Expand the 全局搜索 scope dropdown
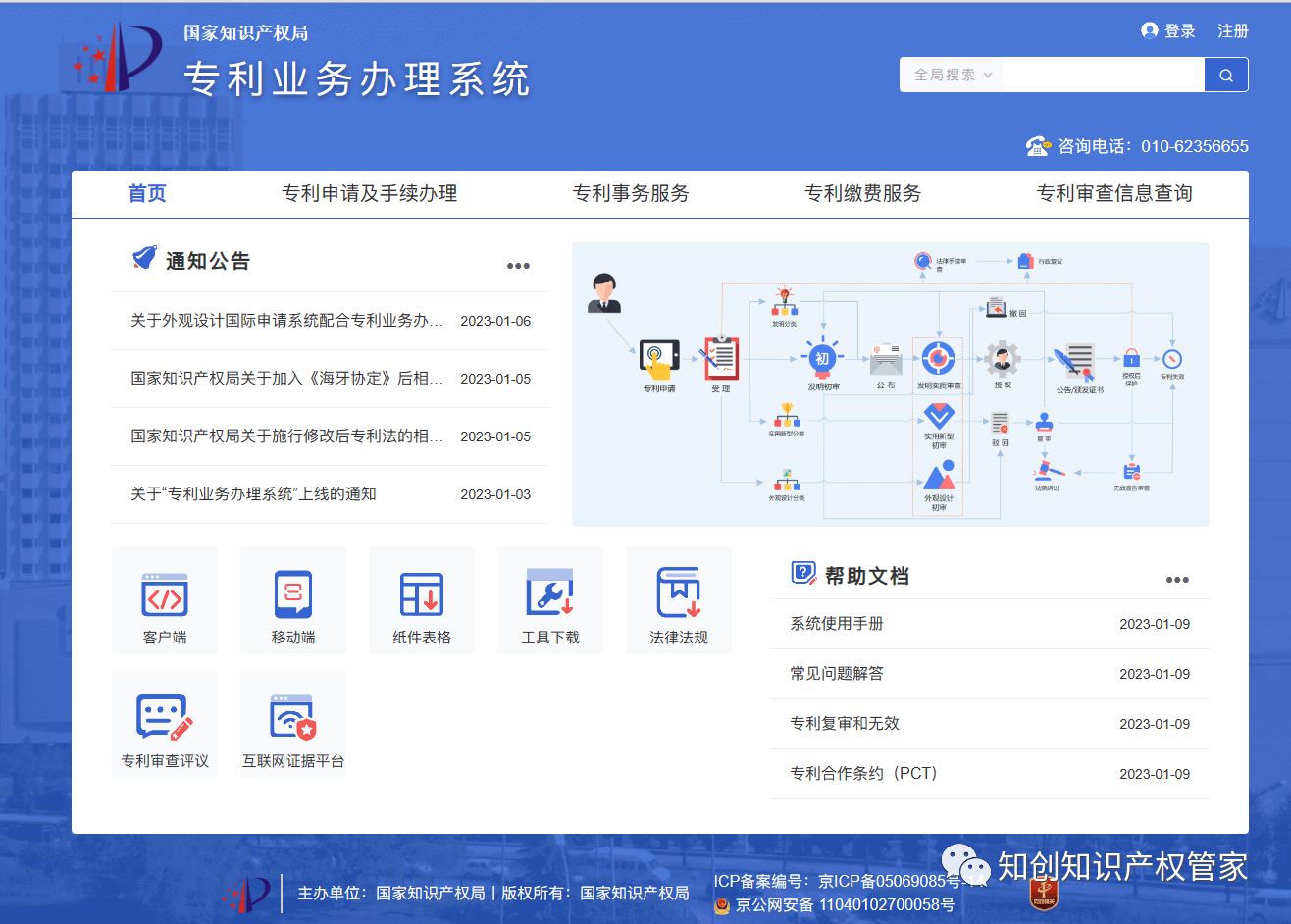This screenshot has width=1291, height=924. point(953,75)
